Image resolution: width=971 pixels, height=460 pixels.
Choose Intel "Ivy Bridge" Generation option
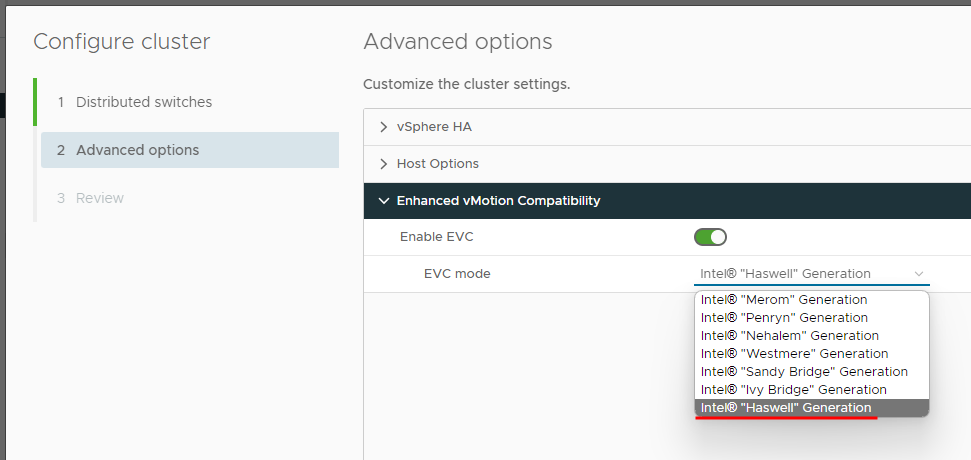click(x=812, y=389)
